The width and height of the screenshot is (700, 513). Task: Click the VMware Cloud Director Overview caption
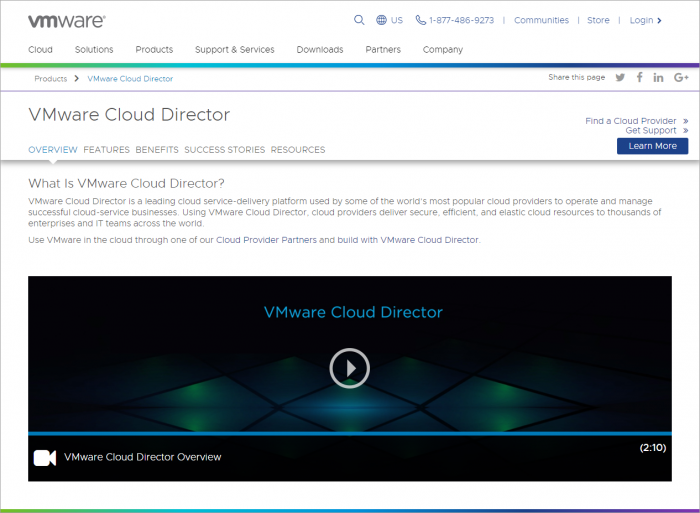click(x=142, y=457)
